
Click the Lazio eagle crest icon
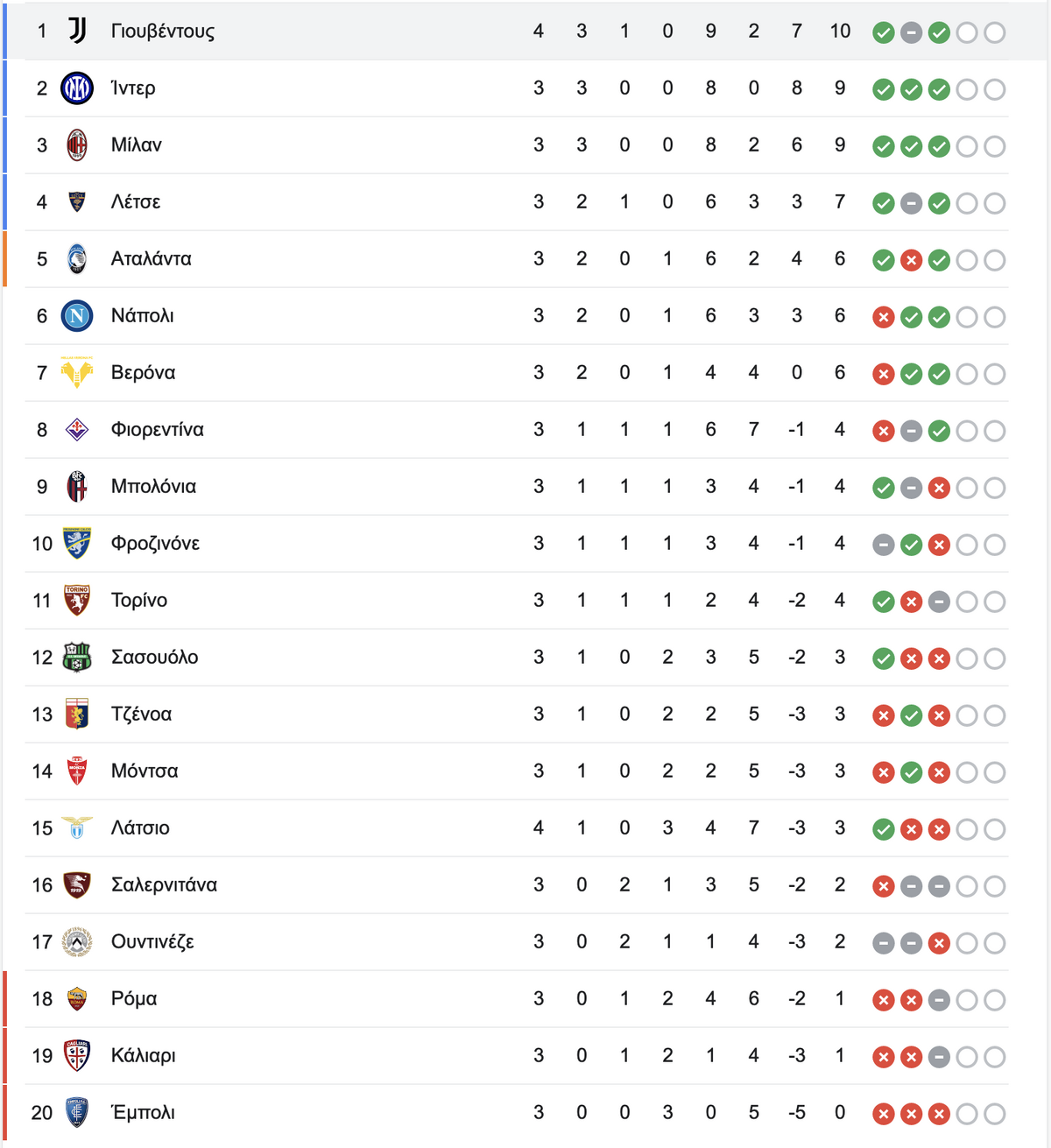click(77, 828)
